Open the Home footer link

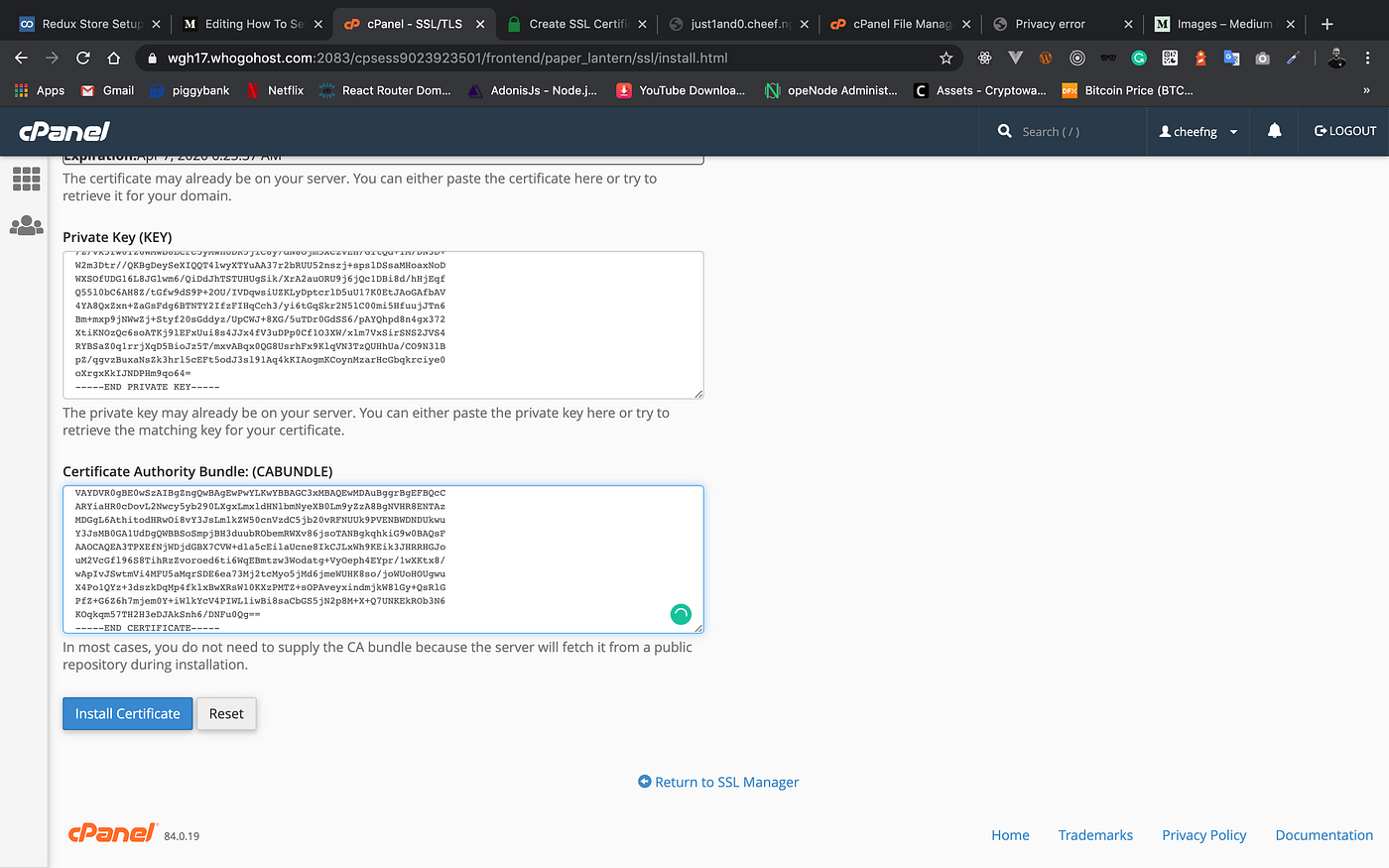tap(1010, 835)
